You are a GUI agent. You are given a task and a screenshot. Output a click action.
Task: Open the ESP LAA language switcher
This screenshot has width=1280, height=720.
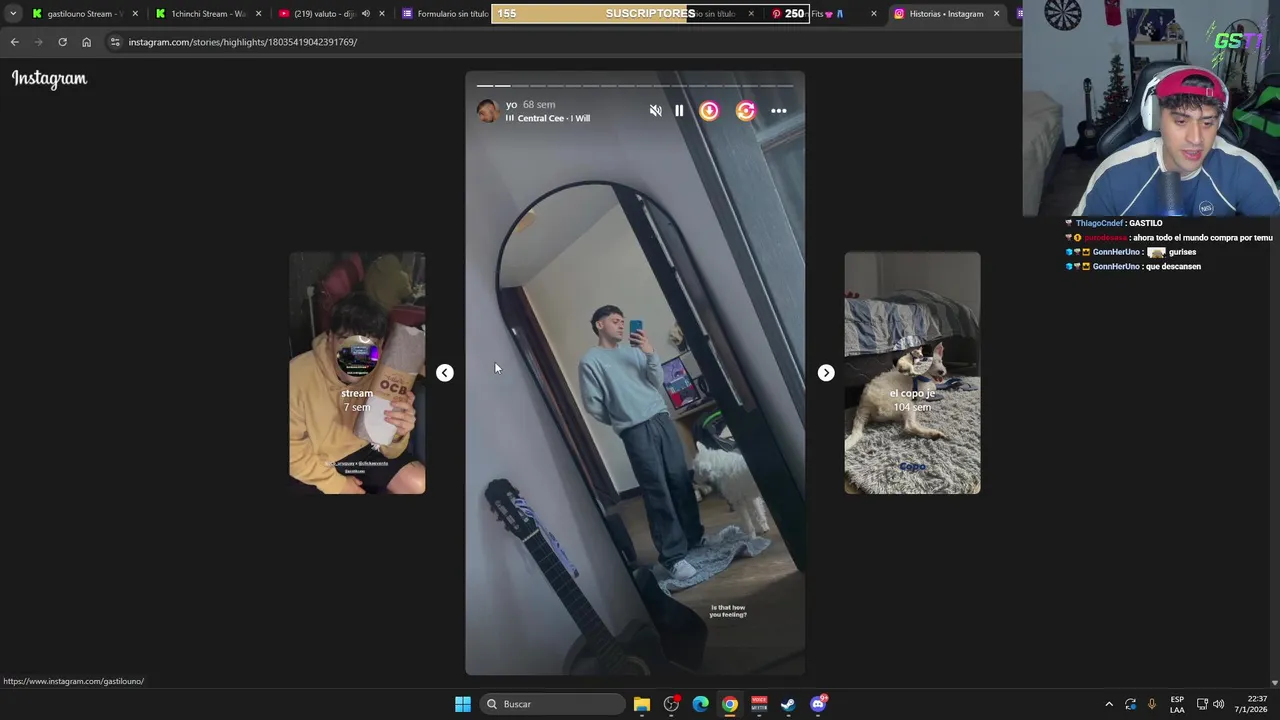coord(1177,704)
